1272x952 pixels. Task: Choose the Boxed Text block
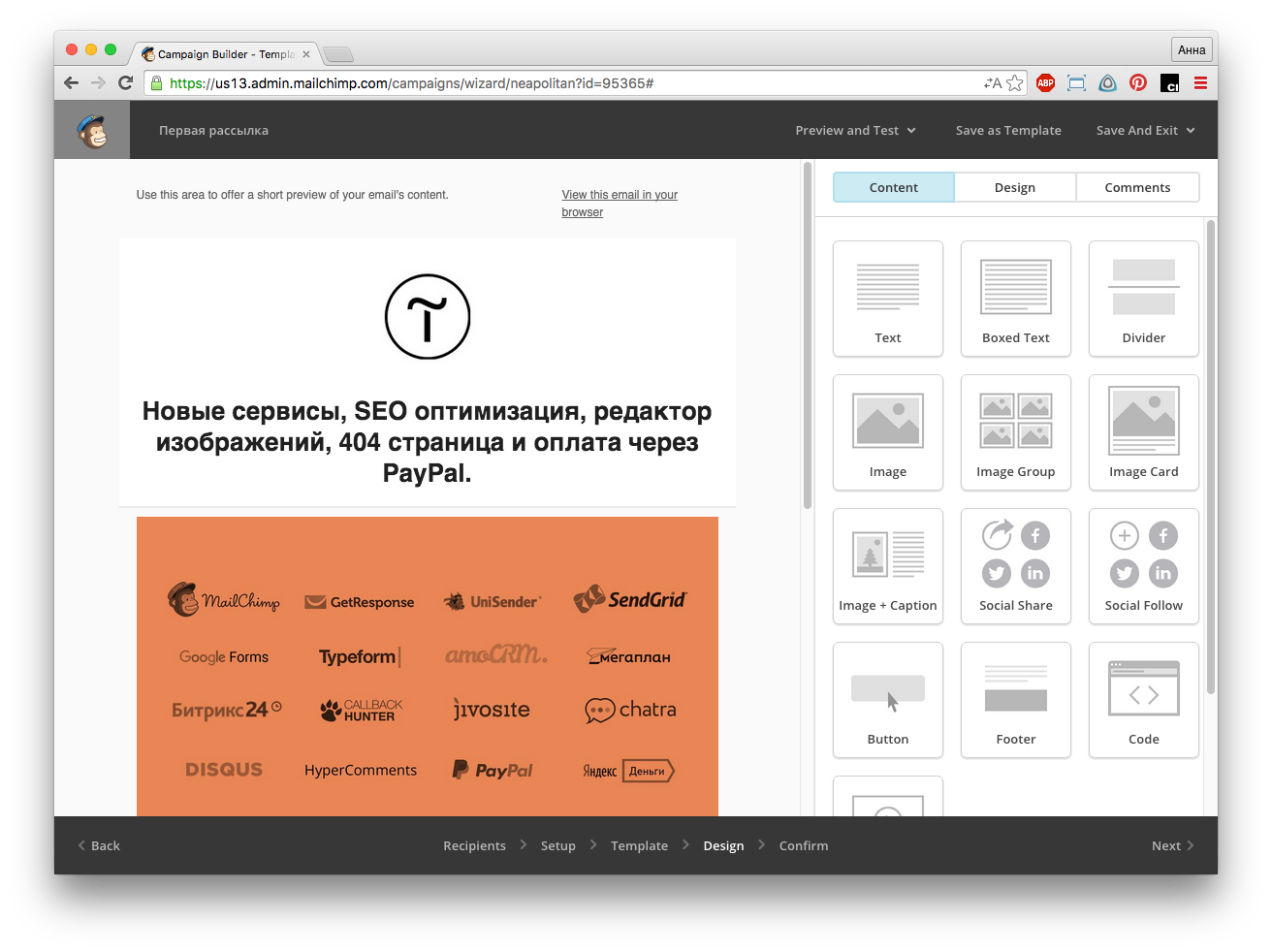tap(1015, 298)
